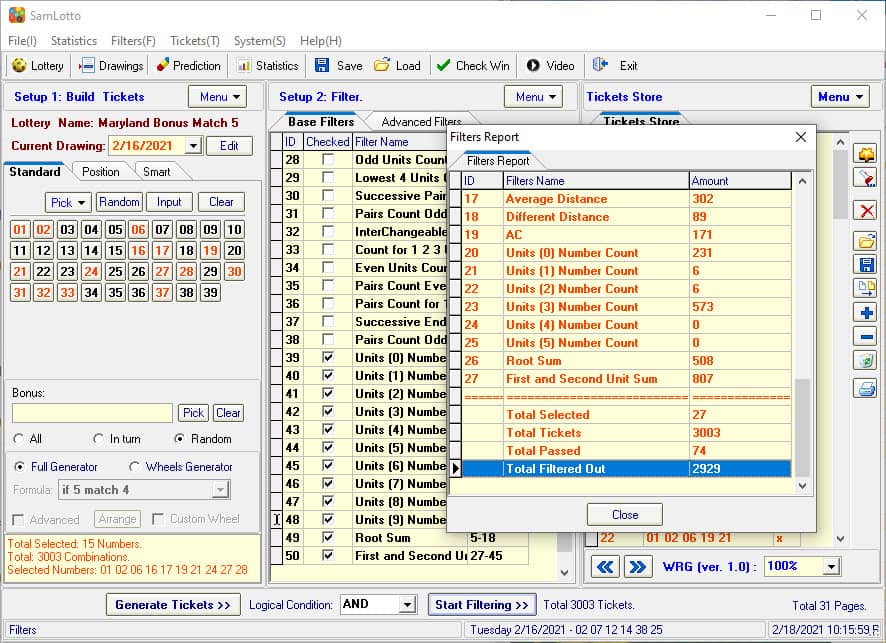Open the Statistics chart icon in toolbar
886x643 pixels.
coord(244,66)
